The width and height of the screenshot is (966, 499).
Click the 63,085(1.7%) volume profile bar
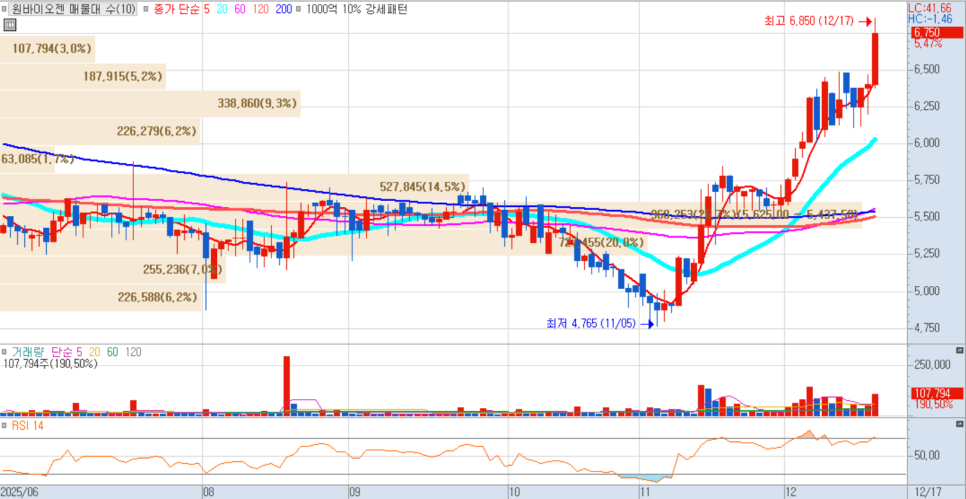point(27,159)
